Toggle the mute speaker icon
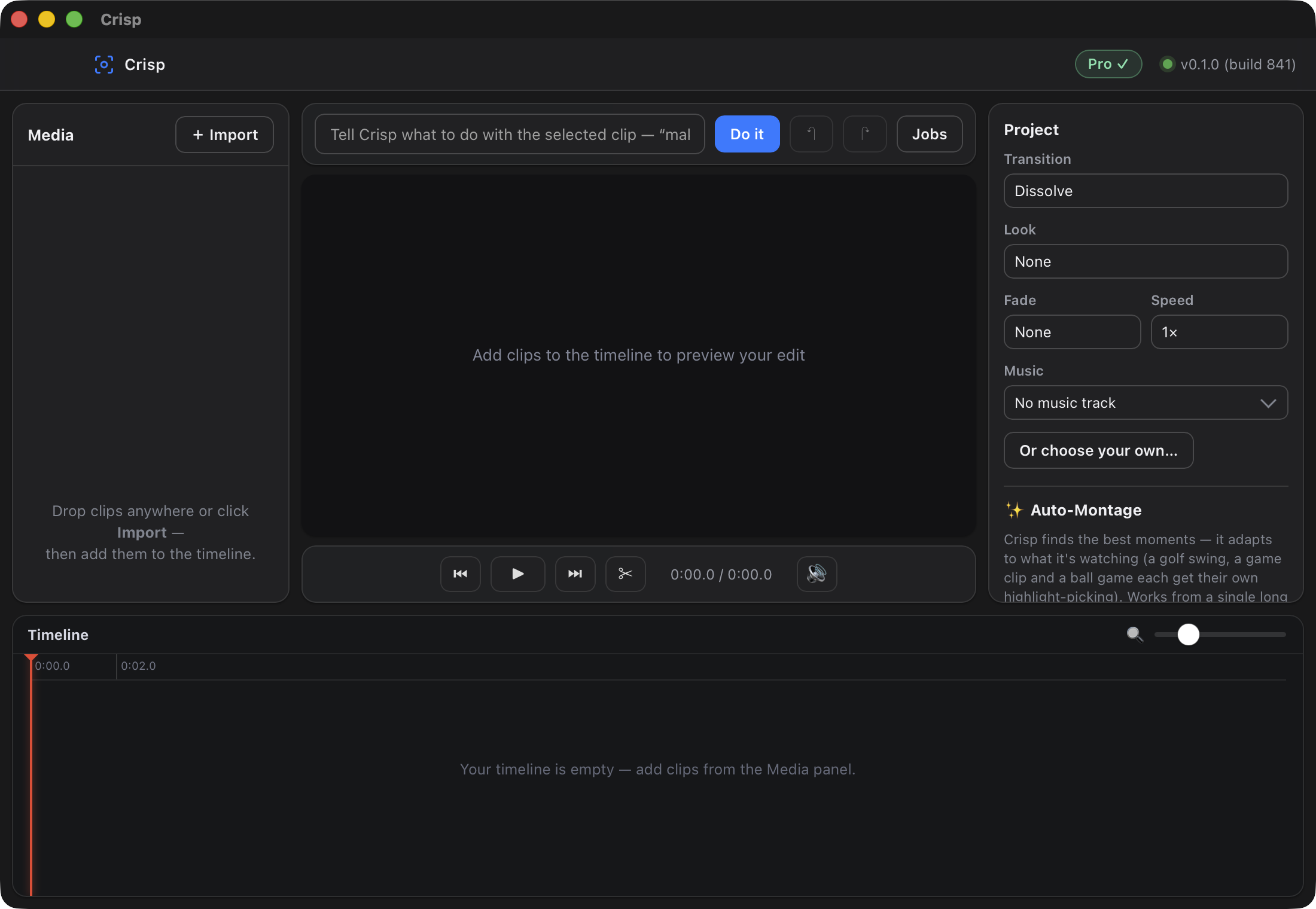 817,574
